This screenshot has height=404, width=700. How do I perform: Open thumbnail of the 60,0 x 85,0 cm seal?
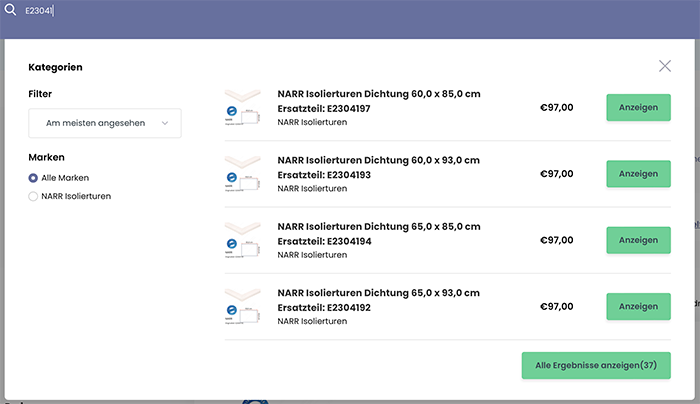pyautogui.click(x=242, y=108)
